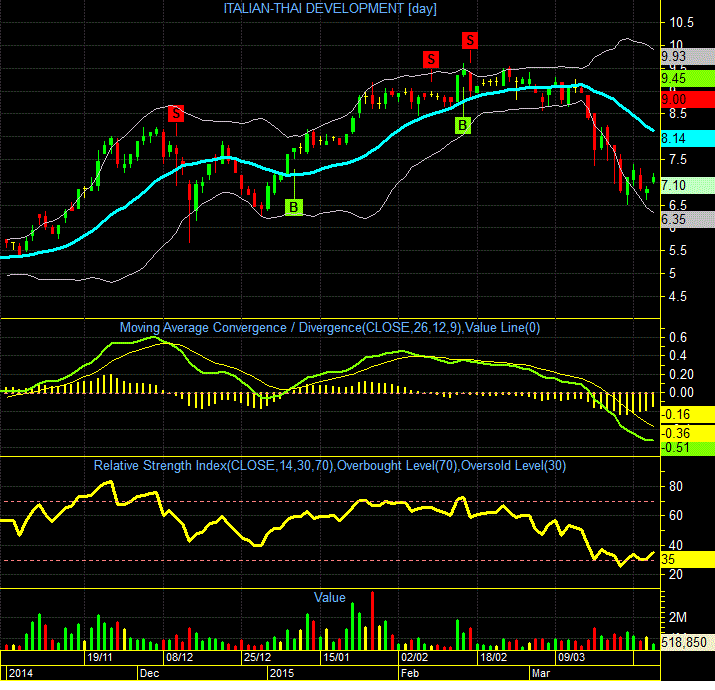Click the 15/01 date label
This screenshot has width=715, height=690.
pyautogui.click(x=336, y=657)
